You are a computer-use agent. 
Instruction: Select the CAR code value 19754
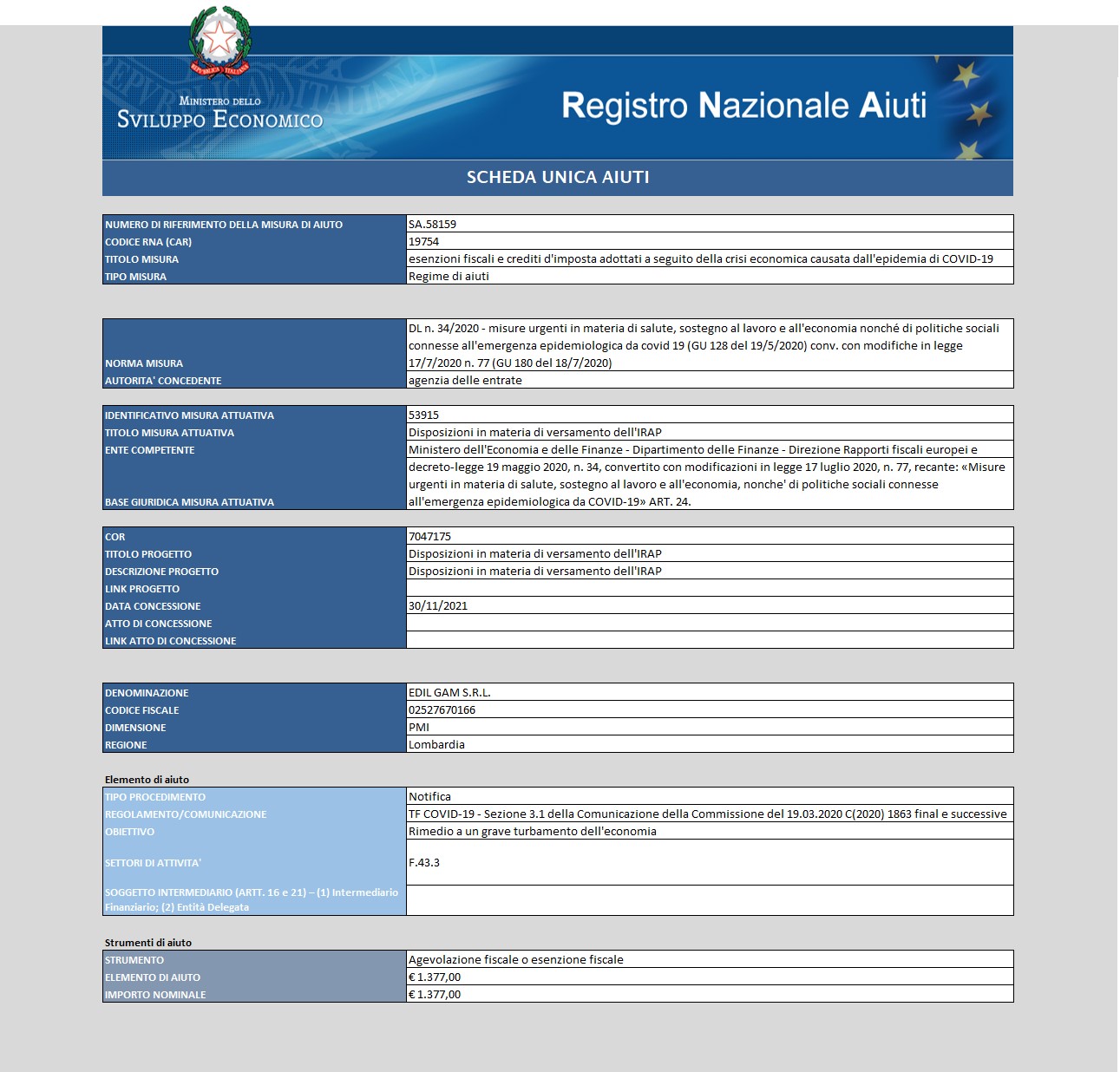click(x=423, y=241)
